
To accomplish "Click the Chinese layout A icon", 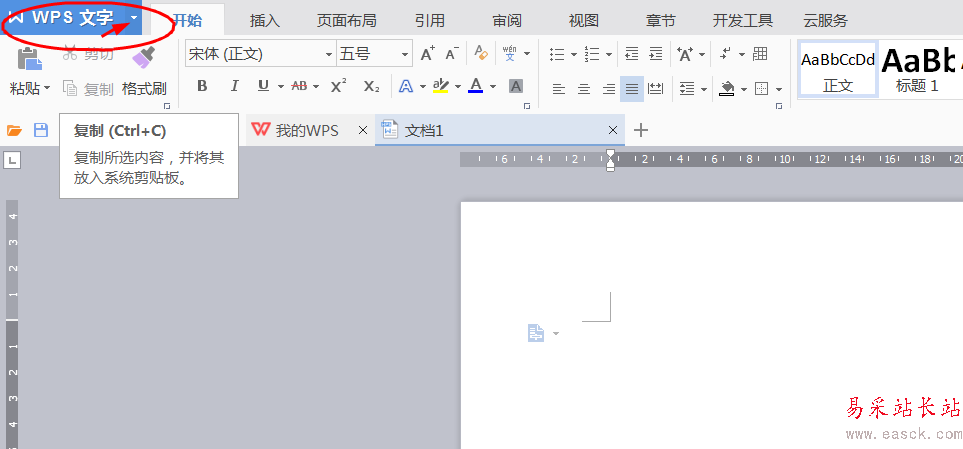I will [x=685, y=54].
